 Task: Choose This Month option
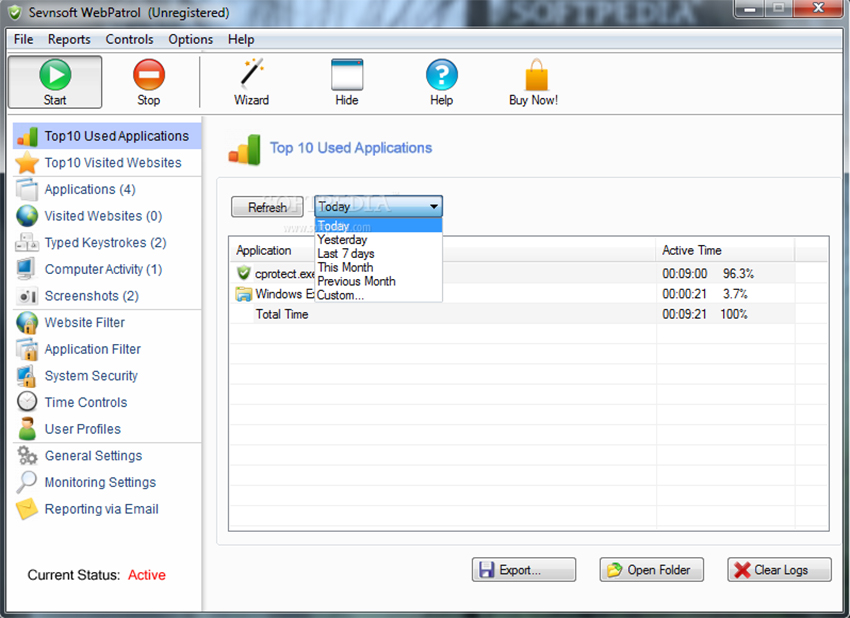pyautogui.click(x=378, y=267)
